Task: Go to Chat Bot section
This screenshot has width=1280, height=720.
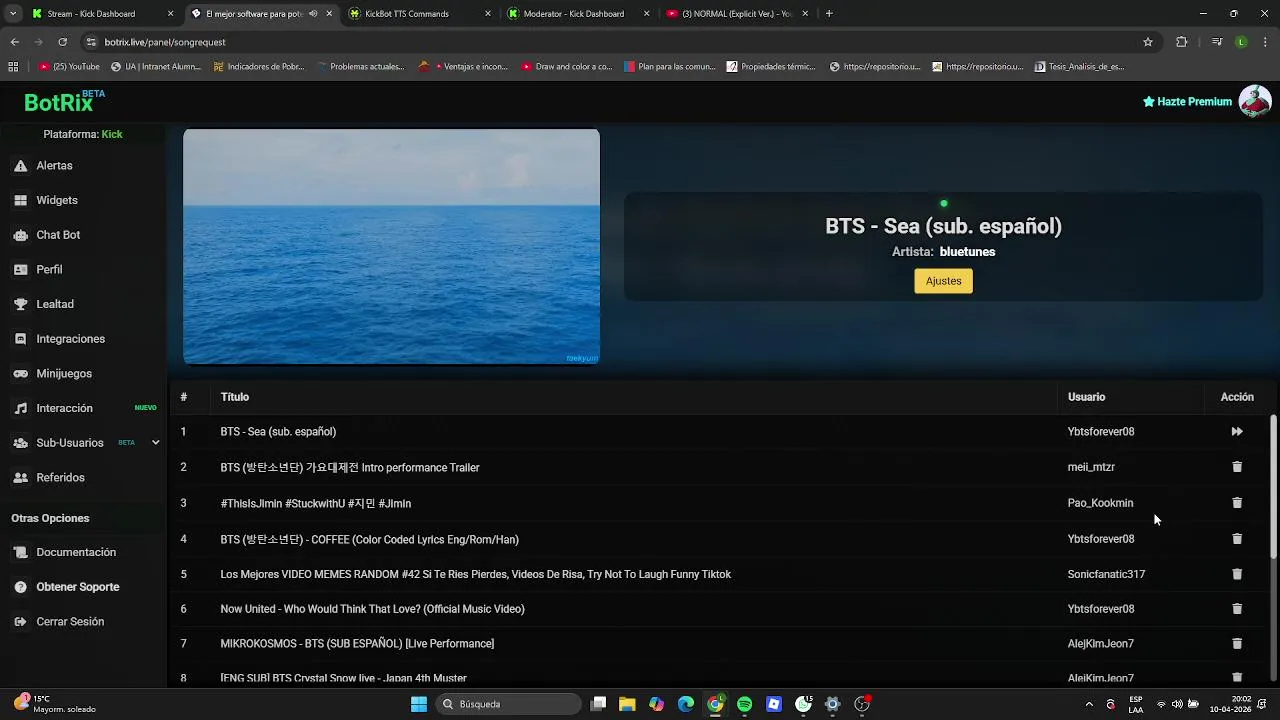Action: tap(58, 235)
